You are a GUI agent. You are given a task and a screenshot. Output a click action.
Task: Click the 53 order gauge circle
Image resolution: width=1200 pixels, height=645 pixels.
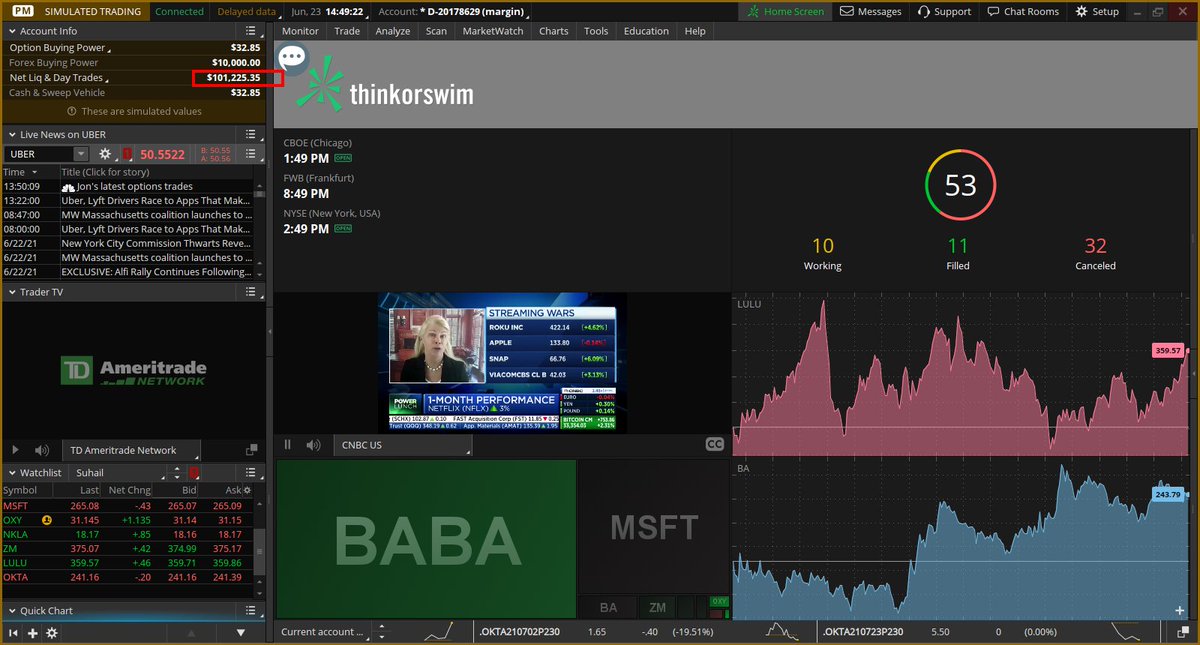[960, 185]
